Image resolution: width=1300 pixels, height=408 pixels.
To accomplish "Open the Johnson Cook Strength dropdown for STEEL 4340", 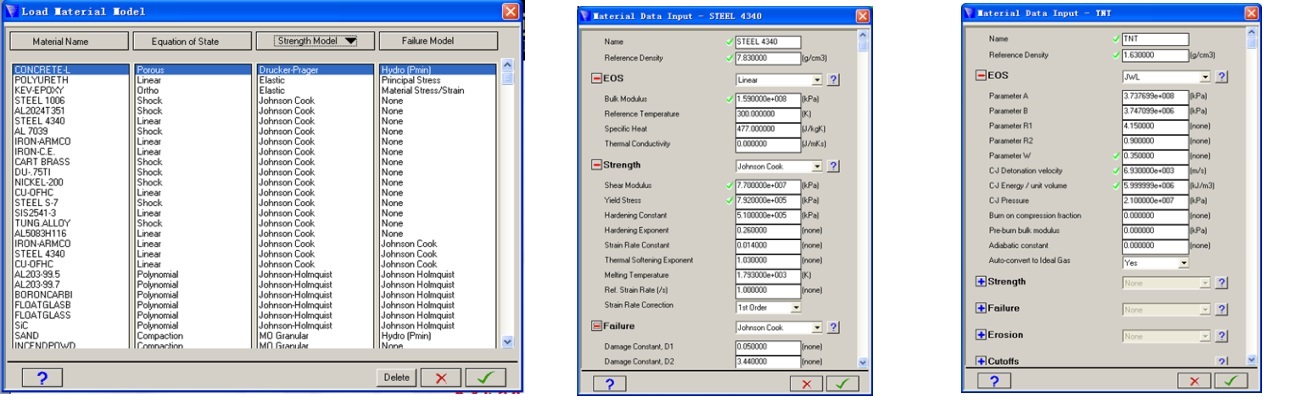I will (x=778, y=165).
